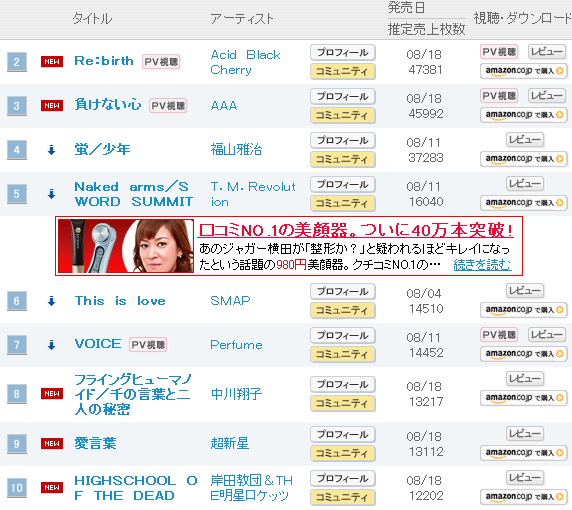The width and height of the screenshot is (572, 510).
Task: Click PV視聴 badge next to Re:birth title
Action: pyautogui.click(x=161, y=62)
